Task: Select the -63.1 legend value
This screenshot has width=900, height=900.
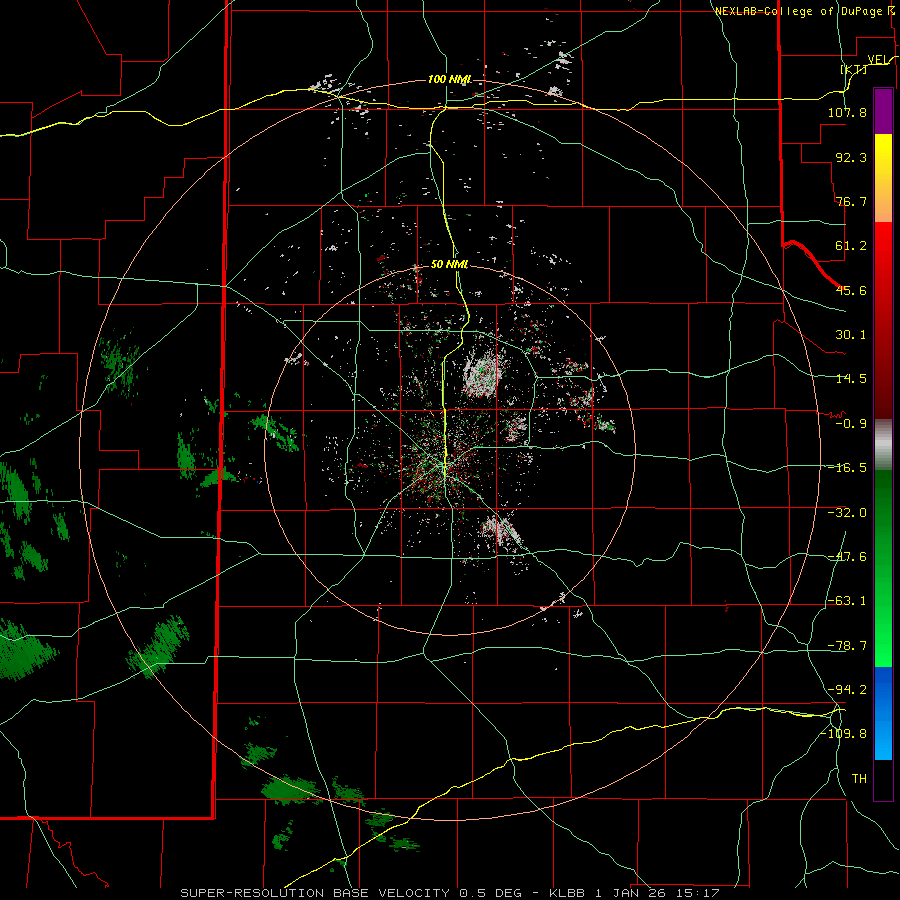Action: coord(847,601)
